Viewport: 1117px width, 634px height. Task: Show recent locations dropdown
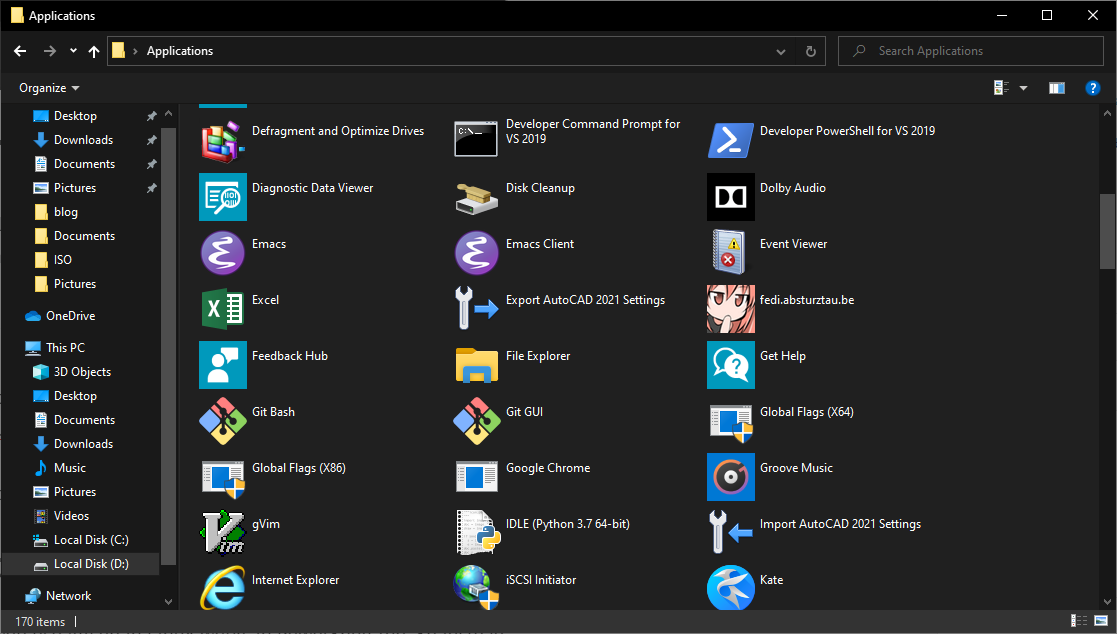click(73, 51)
